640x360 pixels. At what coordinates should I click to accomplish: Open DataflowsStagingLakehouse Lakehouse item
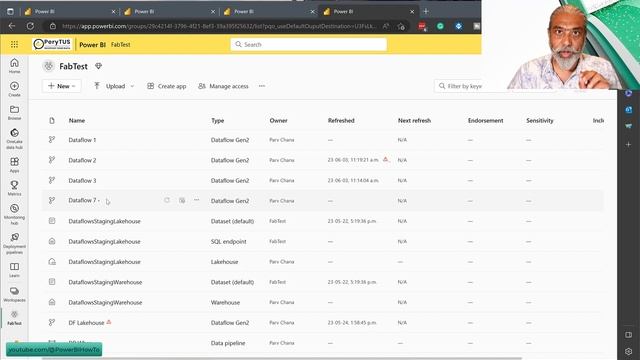[x=104, y=262]
